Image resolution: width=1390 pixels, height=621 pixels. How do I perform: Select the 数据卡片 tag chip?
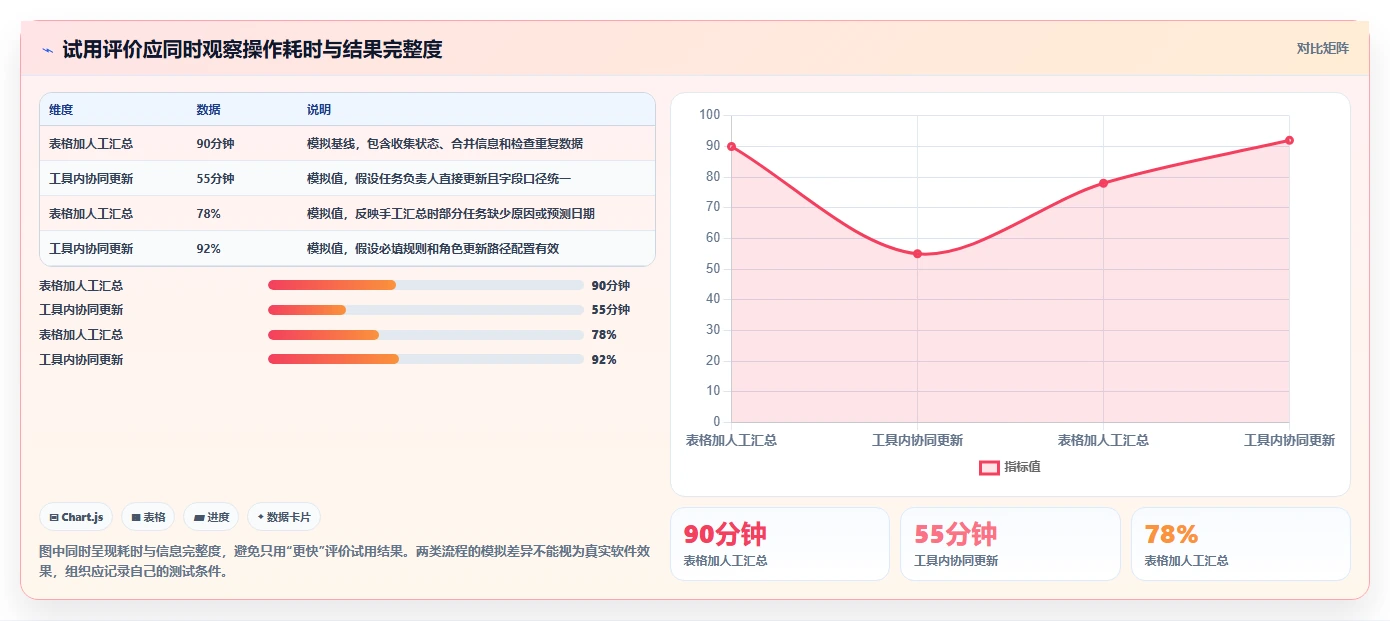284,517
